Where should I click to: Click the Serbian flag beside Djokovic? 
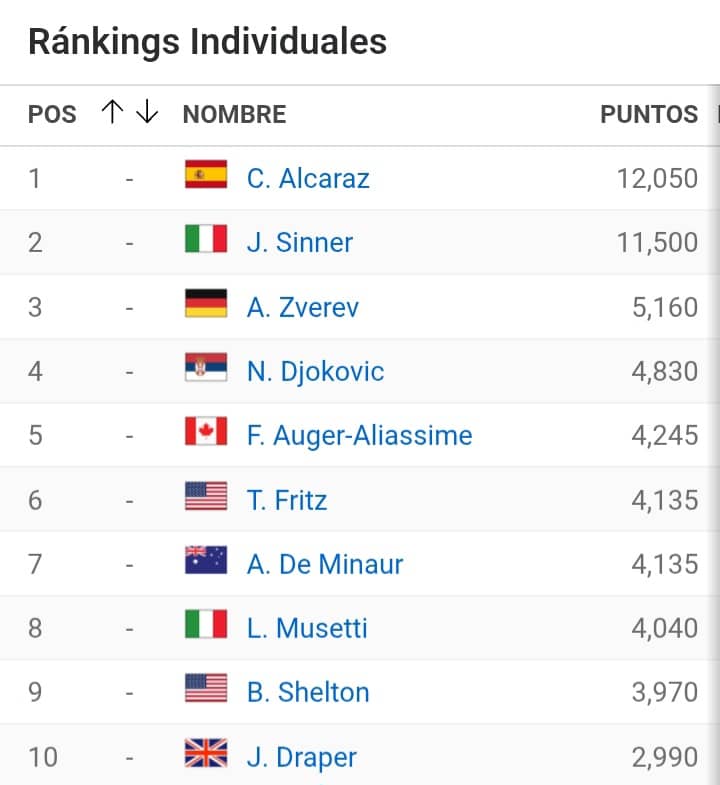pos(206,368)
